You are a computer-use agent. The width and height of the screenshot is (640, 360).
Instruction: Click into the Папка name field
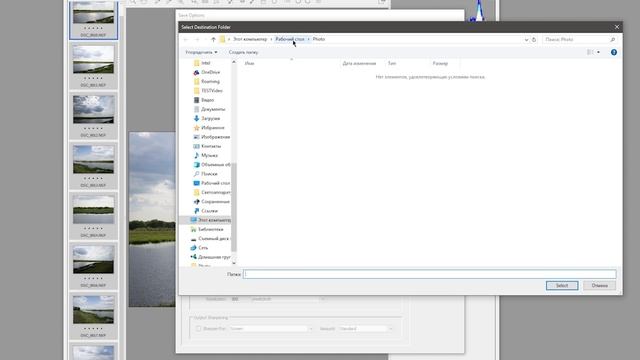(429, 274)
